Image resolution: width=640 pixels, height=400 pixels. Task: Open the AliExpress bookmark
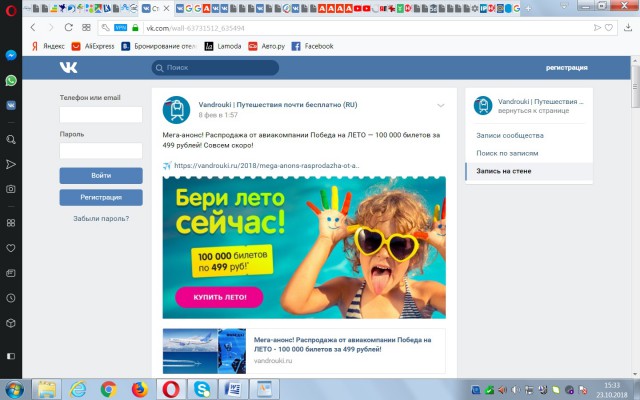click(x=93, y=46)
